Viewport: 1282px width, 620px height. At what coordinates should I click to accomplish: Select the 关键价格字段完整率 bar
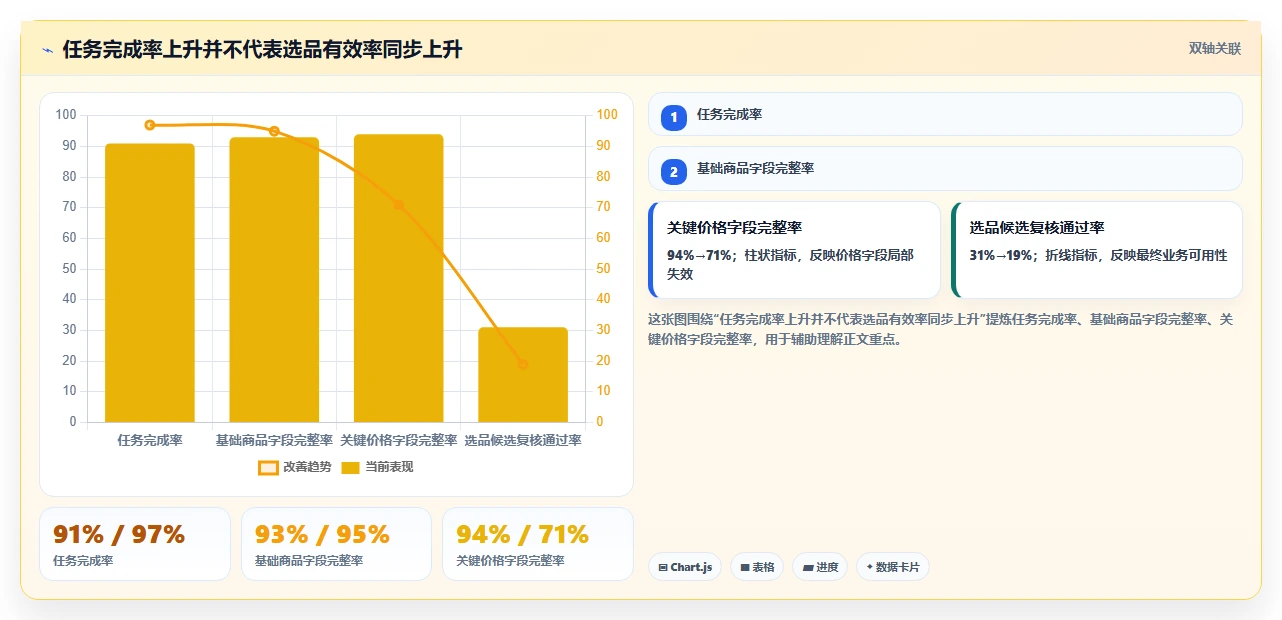(x=398, y=278)
